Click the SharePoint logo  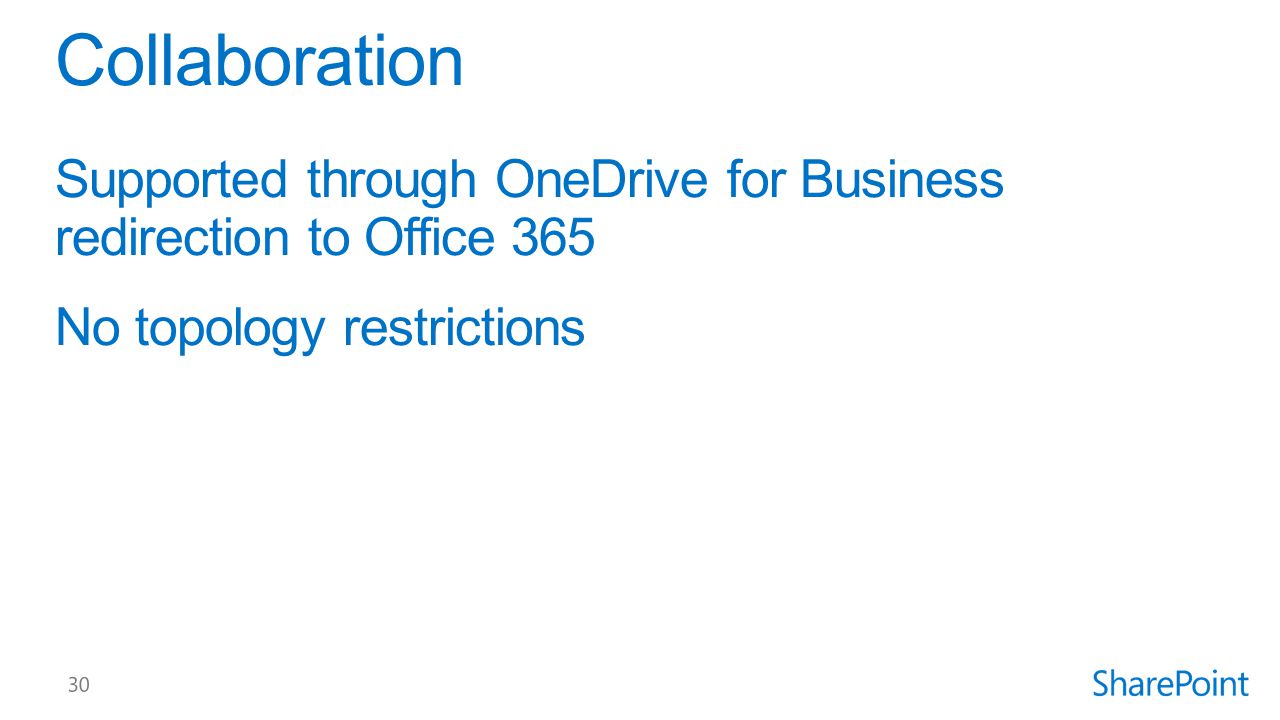click(1170, 685)
